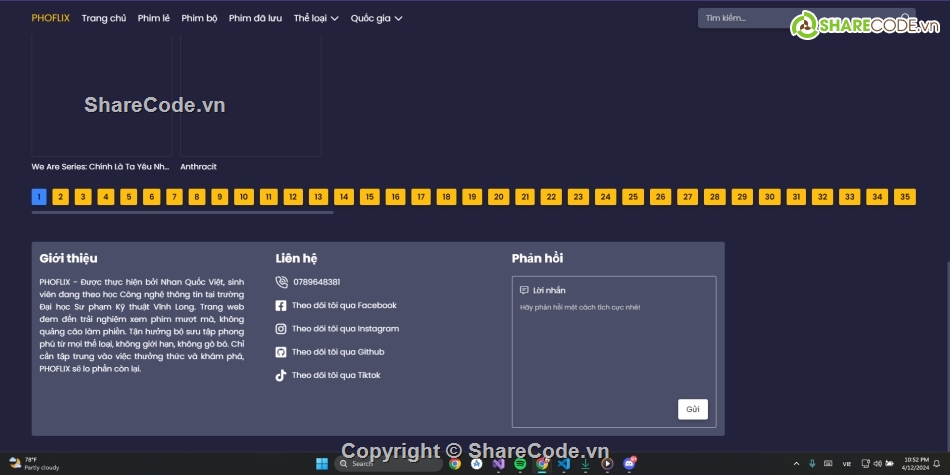The width and height of the screenshot is (950, 475).
Task: Click the Tìm kiếm search field
Action: coord(806,18)
